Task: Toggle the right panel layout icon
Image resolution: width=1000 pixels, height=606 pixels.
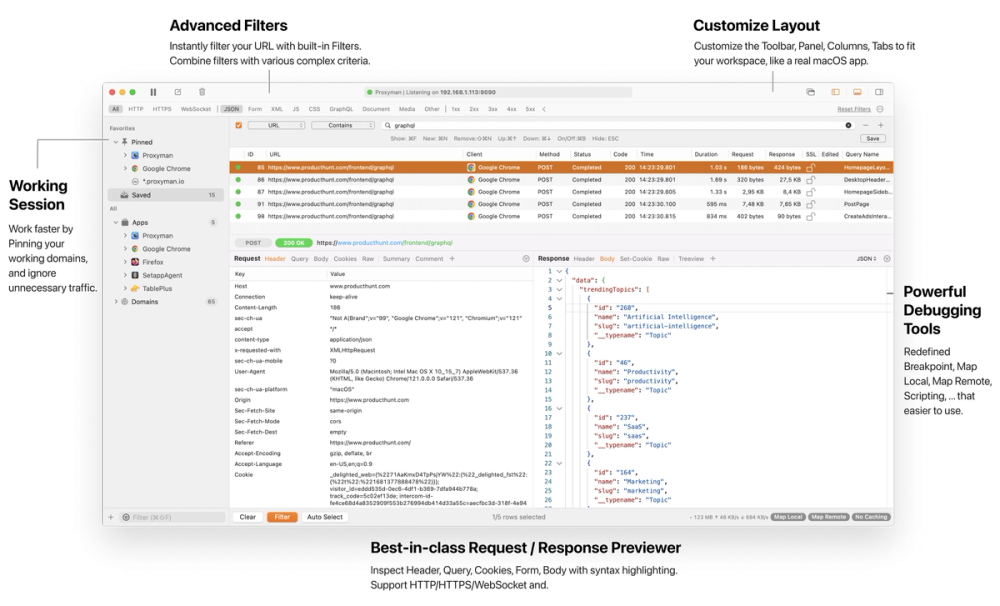Action: 879,92
